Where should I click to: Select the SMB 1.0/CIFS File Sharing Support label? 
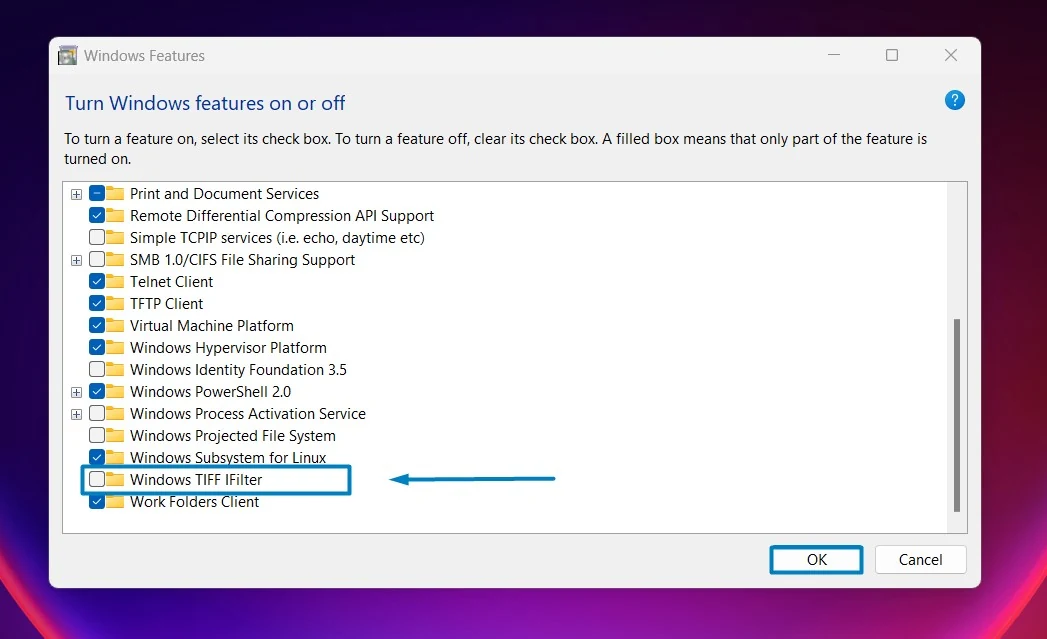pyautogui.click(x=242, y=259)
